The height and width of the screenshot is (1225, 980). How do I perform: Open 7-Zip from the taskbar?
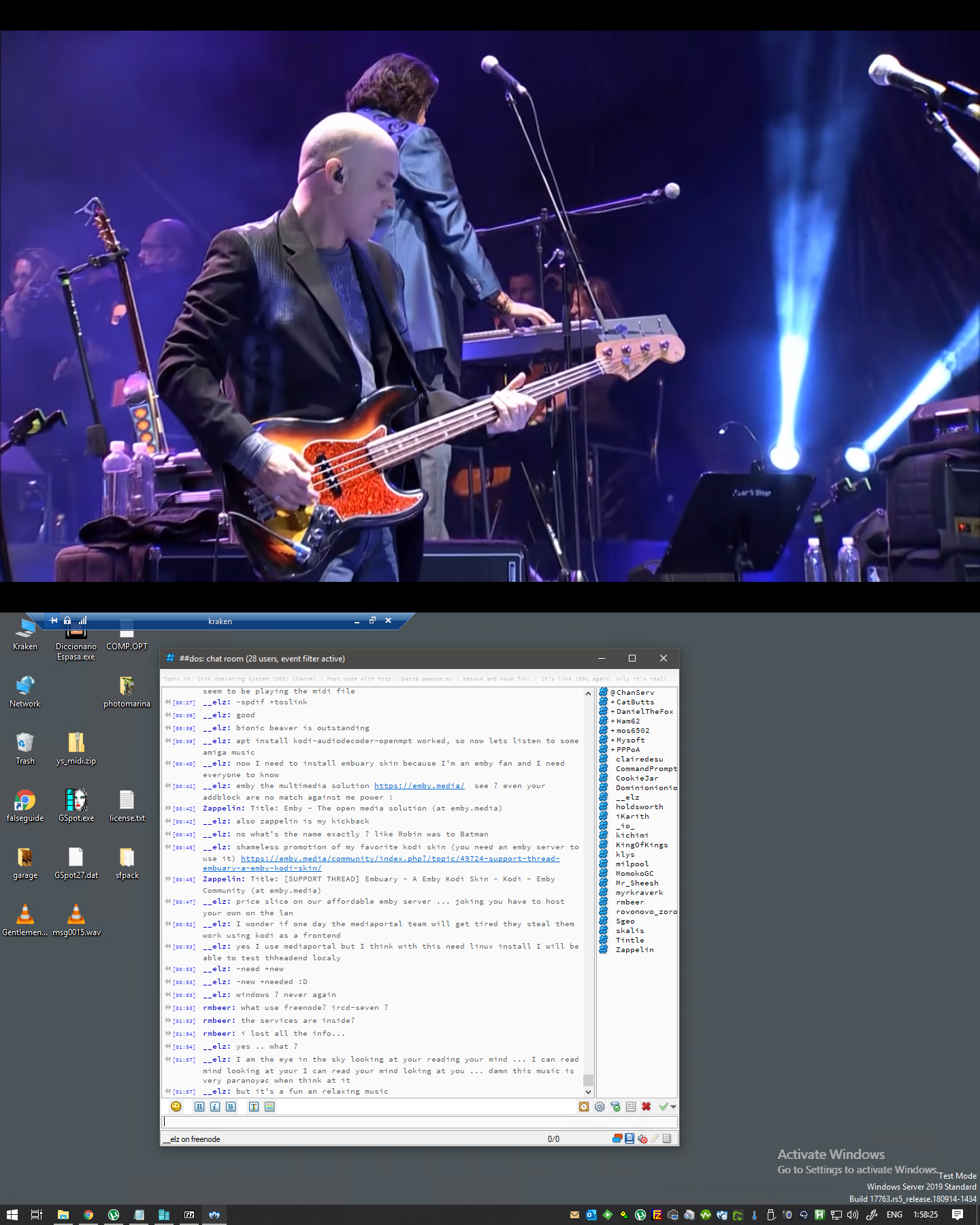189,1215
